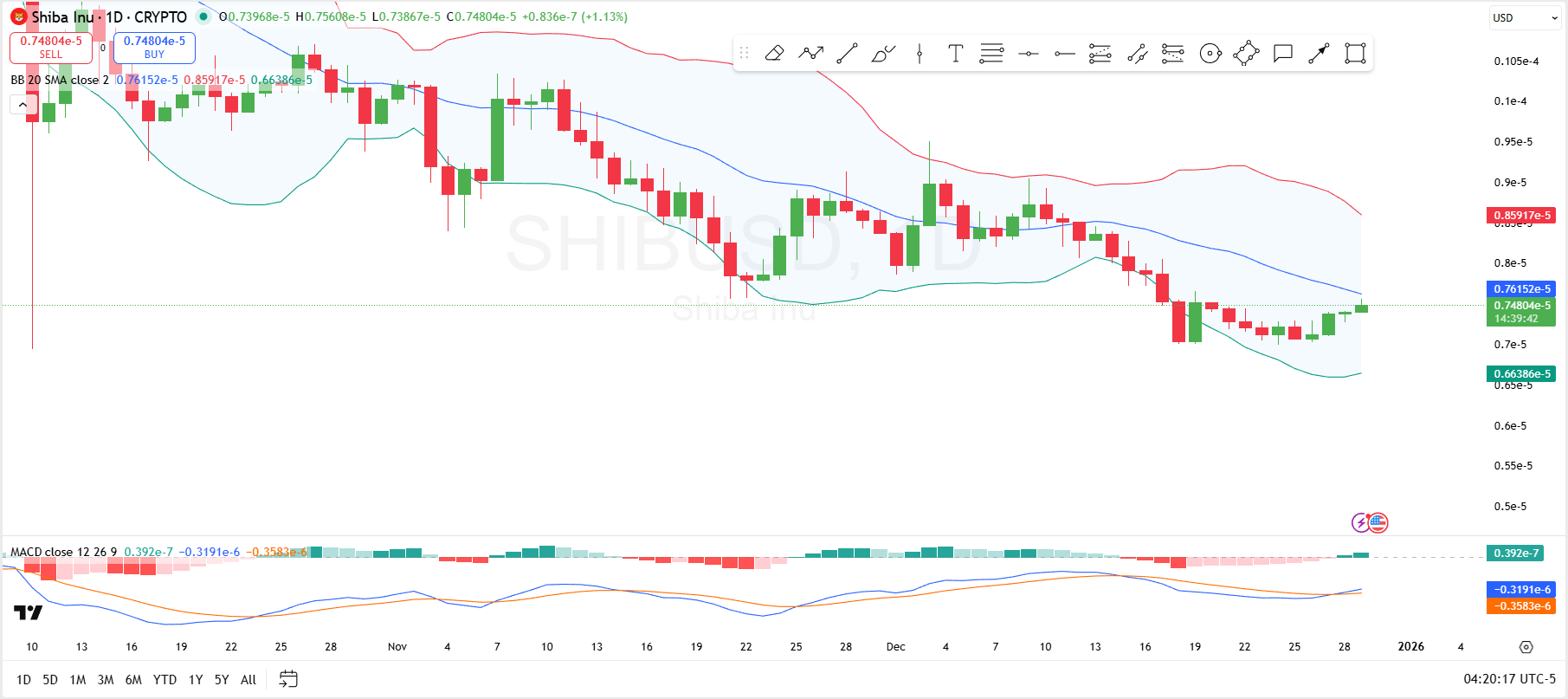Viewport: 1568px width, 699px height.
Task: Select the Brush drawing tool
Action: (x=883, y=54)
